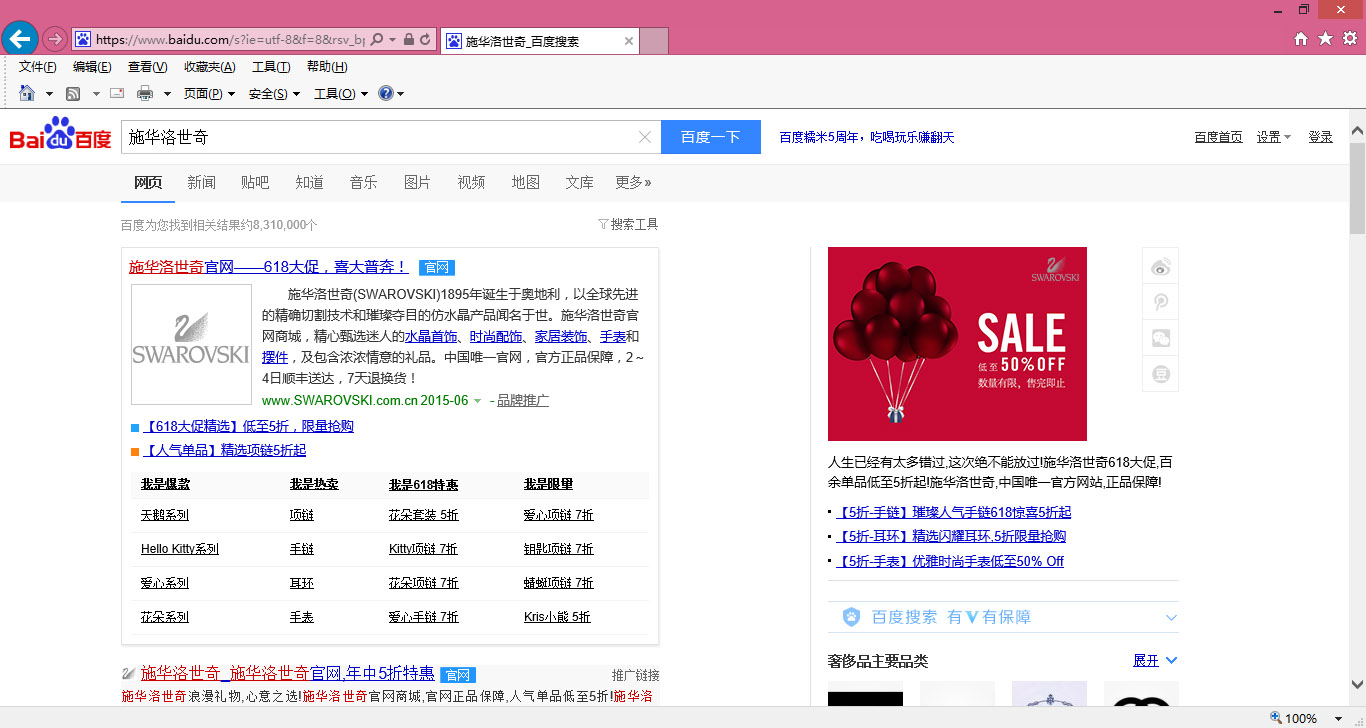Open the 帮助(H) menu

click(327, 67)
